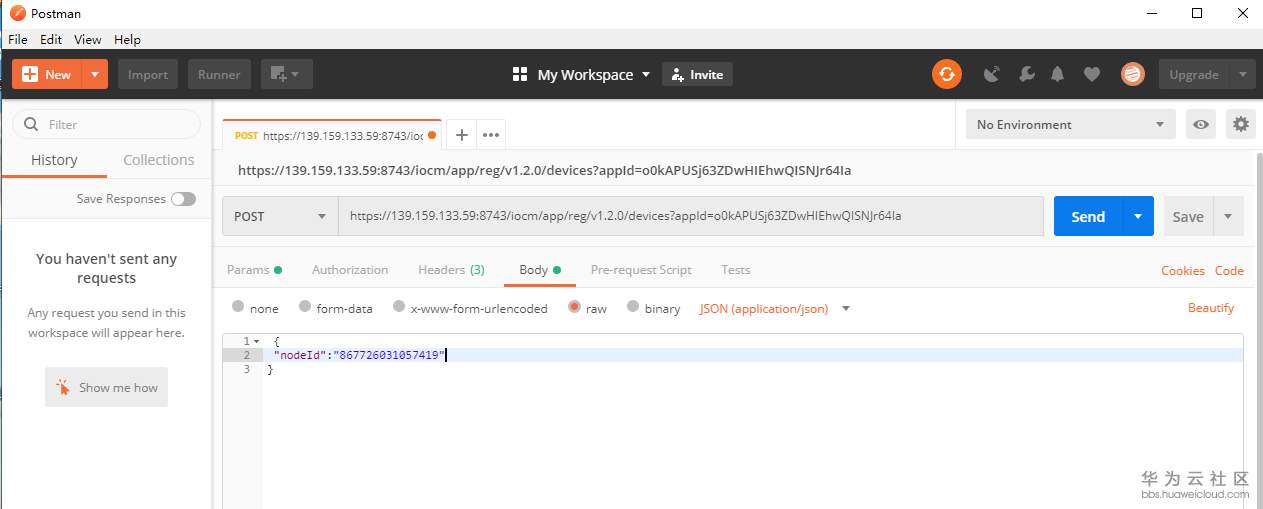Click the Postman logo in title bar
Viewport: 1263px width, 509px height.
click(x=16, y=14)
